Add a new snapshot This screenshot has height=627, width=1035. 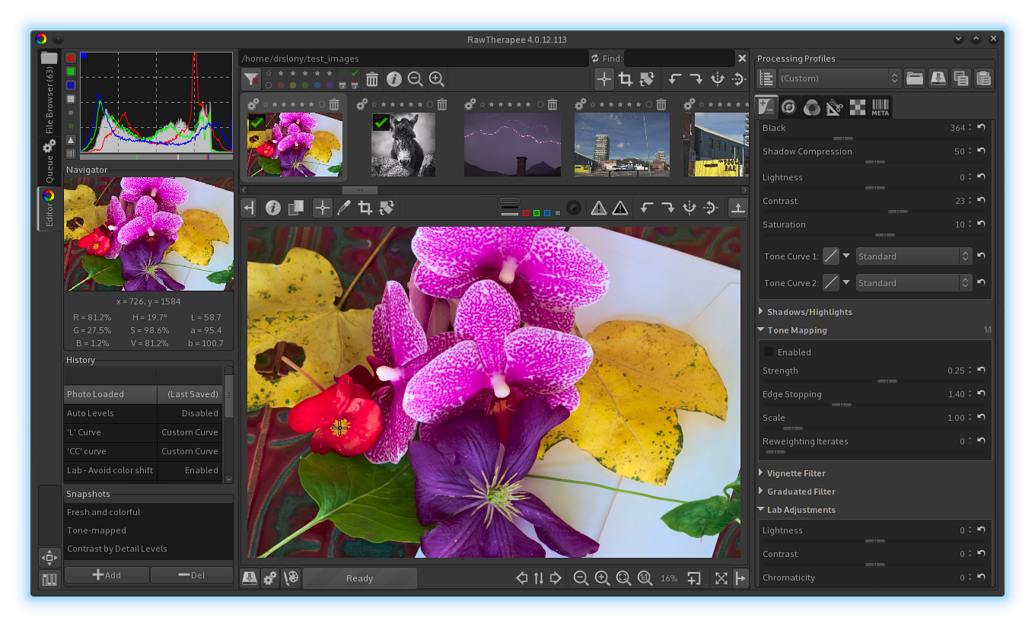pyautogui.click(x=107, y=575)
